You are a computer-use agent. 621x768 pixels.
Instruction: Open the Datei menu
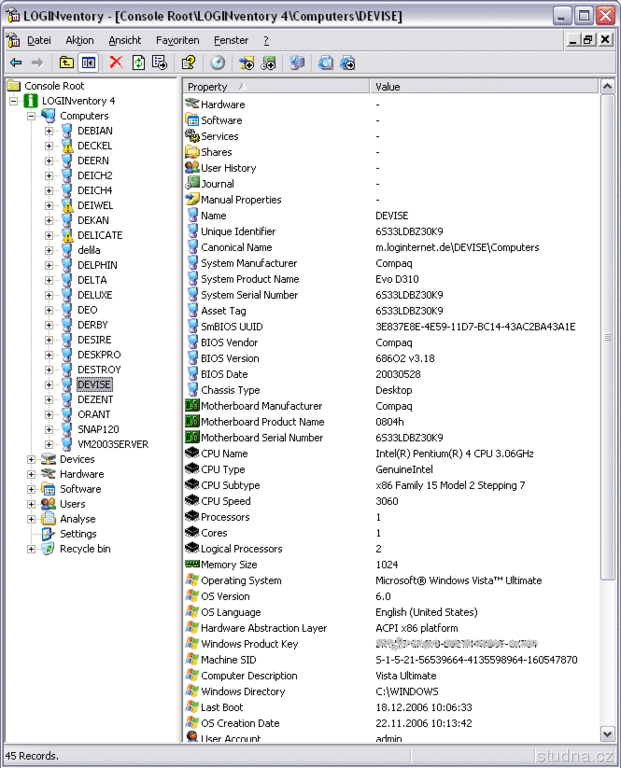click(39, 40)
